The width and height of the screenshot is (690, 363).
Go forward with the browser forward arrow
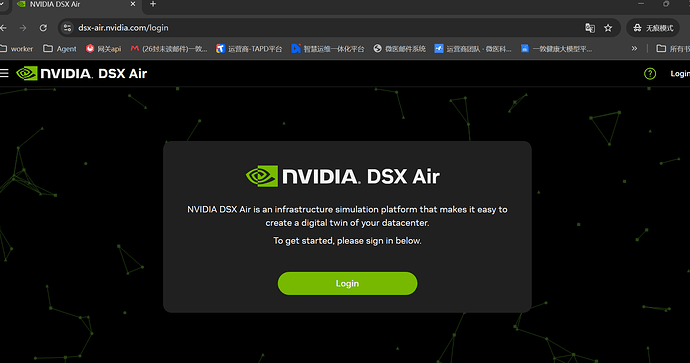(23, 28)
